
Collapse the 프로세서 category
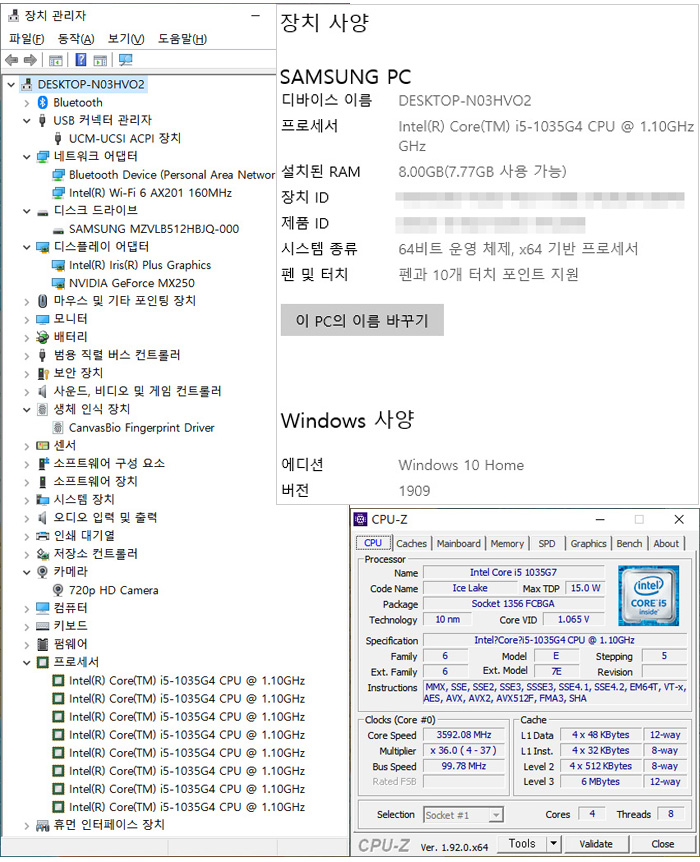point(26,662)
